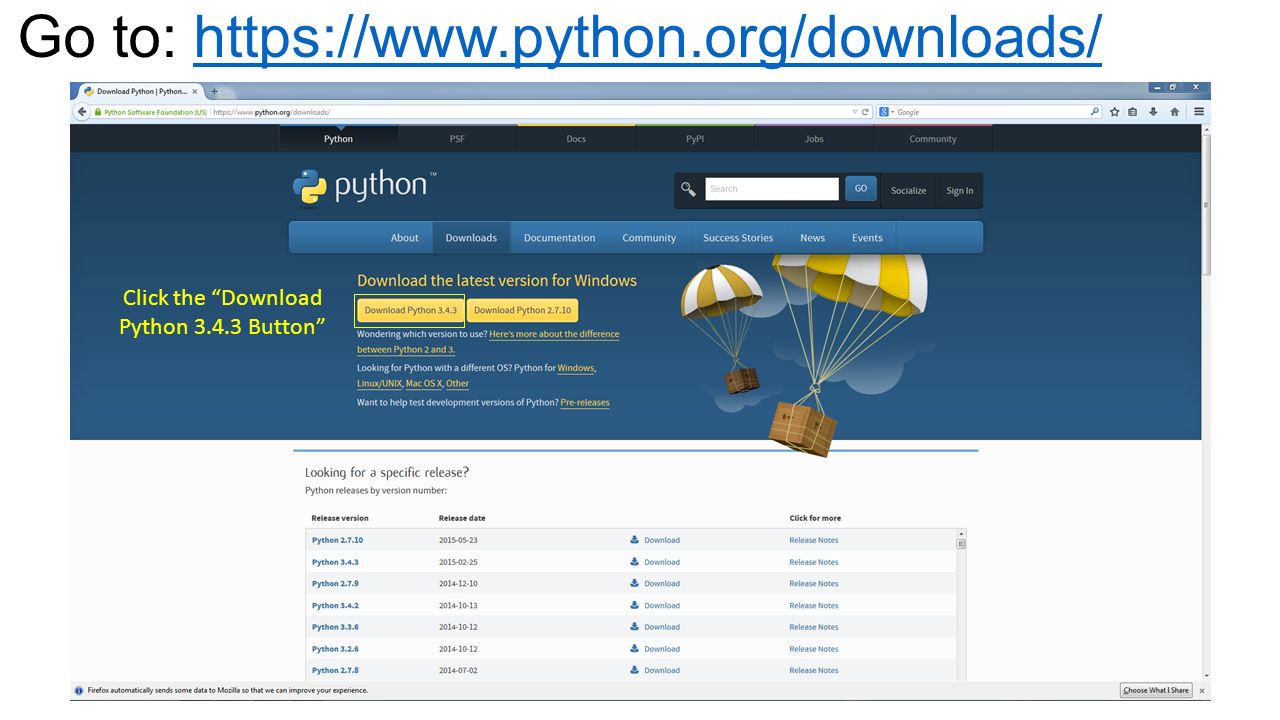Open the Success Stories menu item
Screen dimensions: 1280x720
pos(738,238)
